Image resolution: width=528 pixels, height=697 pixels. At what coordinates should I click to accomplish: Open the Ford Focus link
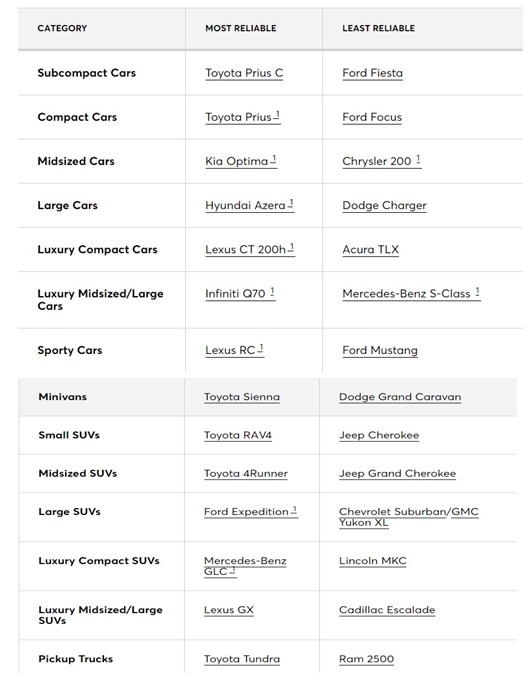[x=372, y=117]
